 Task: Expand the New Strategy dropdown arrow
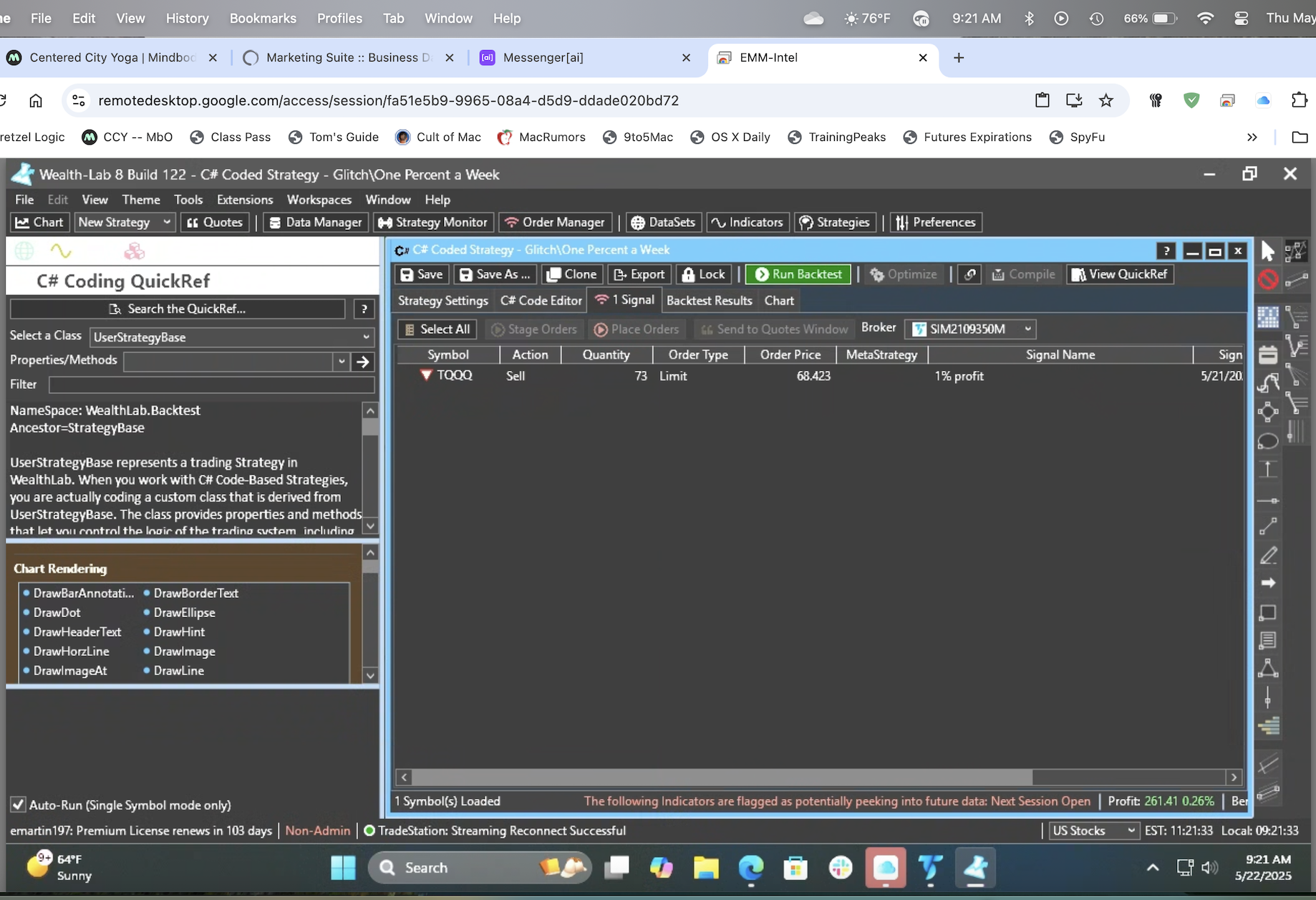(166, 222)
